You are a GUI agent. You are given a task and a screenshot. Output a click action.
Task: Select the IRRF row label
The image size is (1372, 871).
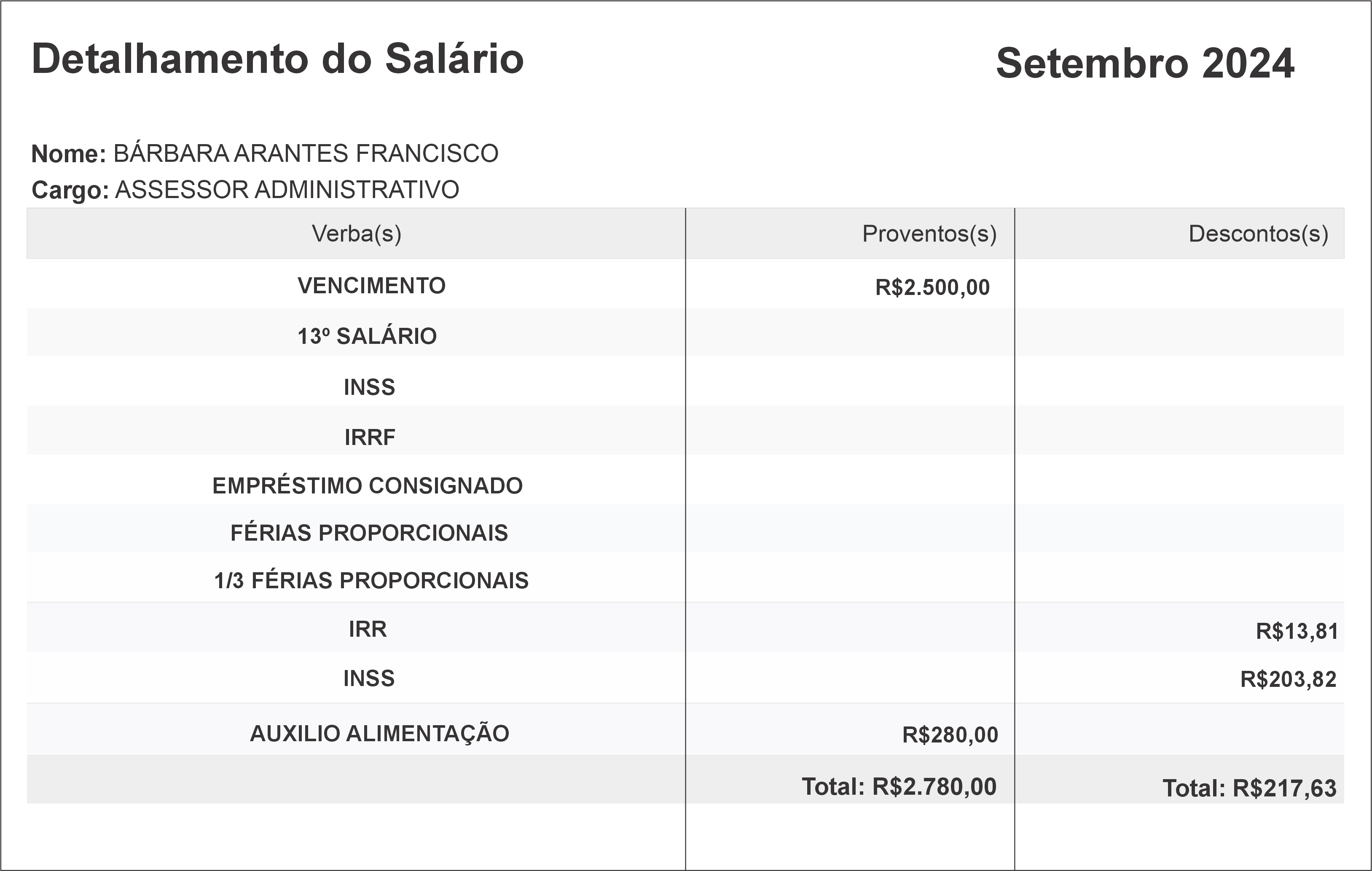[370, 437]
